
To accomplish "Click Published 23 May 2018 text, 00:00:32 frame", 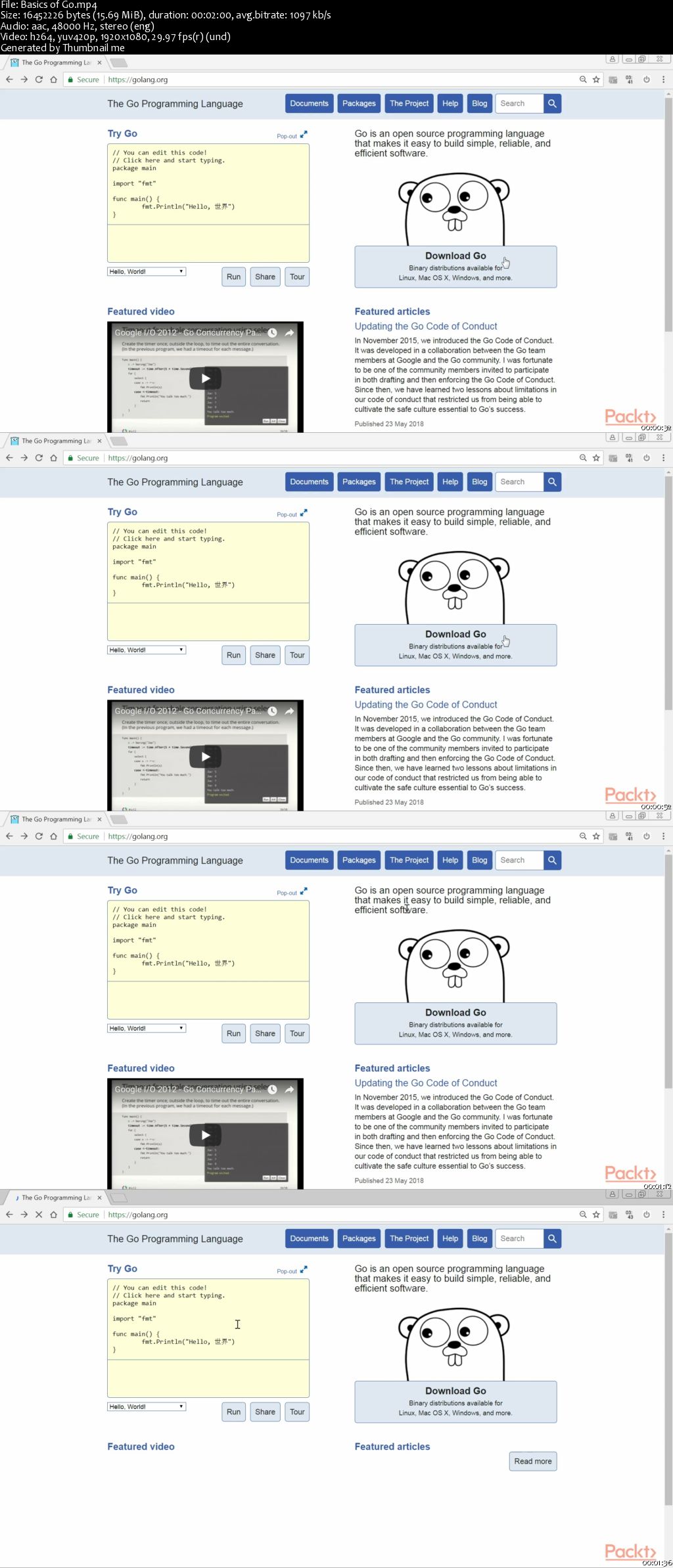I will [x=389, y=424].
